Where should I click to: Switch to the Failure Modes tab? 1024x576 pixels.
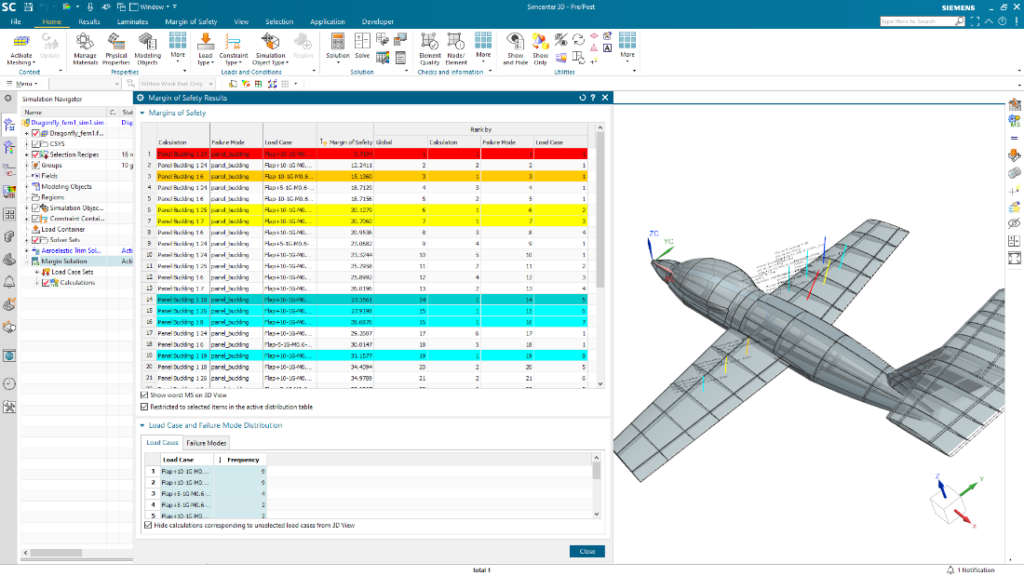coord(206,442)
